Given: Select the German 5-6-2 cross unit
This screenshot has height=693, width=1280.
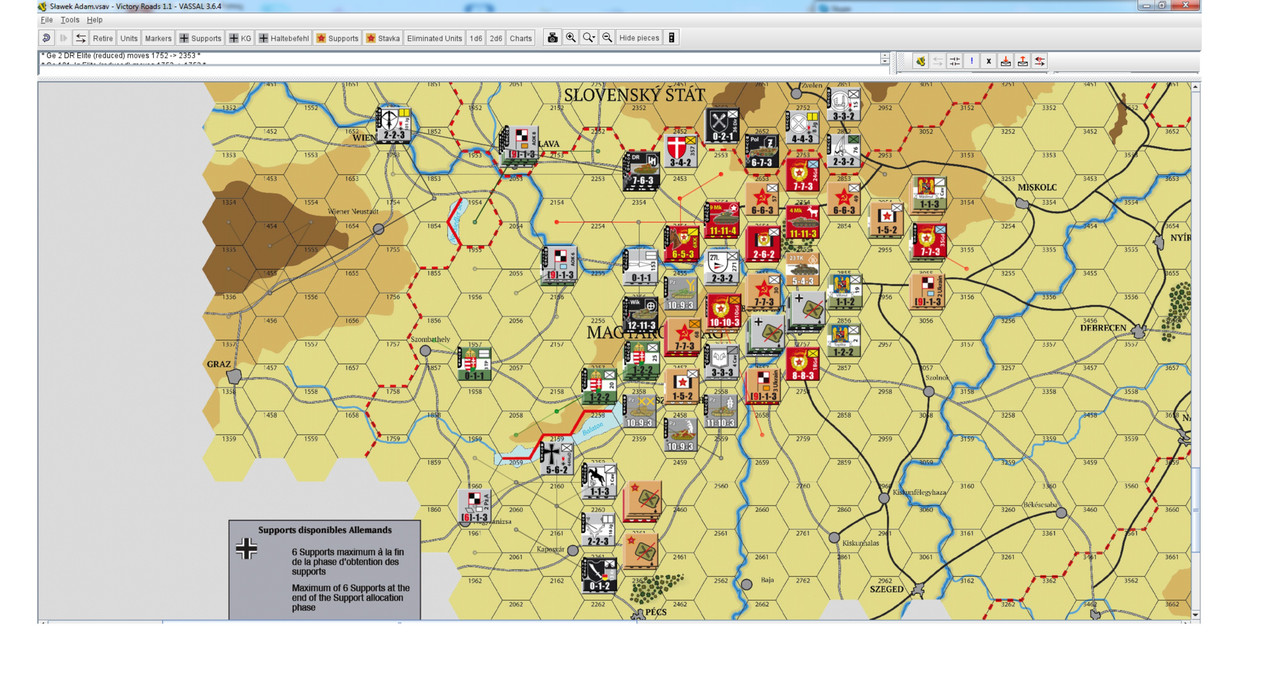Looking at the screenshot, I should point(555,457).
